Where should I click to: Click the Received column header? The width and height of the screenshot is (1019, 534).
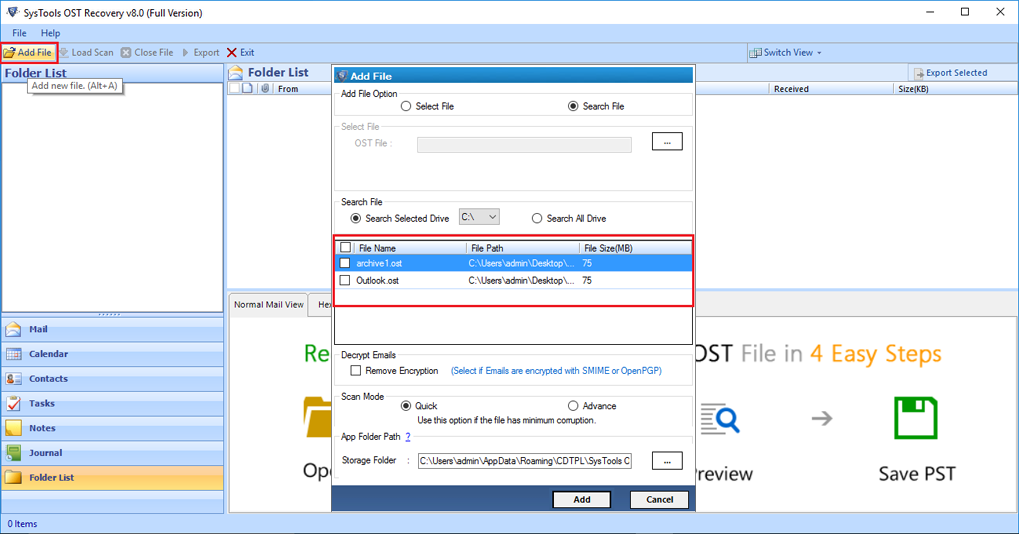point(791,89)
